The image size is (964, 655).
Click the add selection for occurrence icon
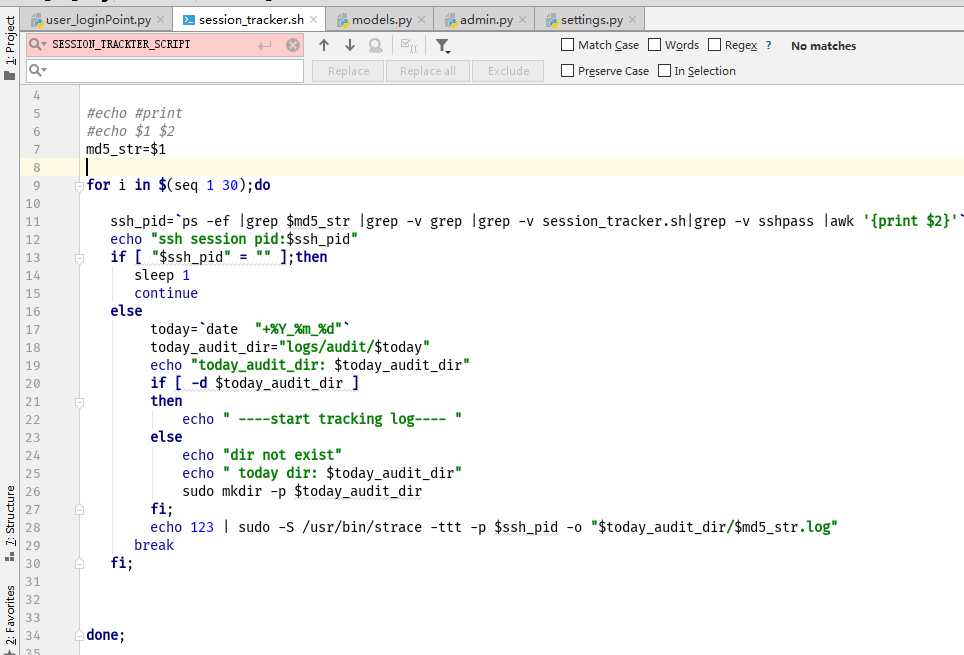click(x=408, y=45)
